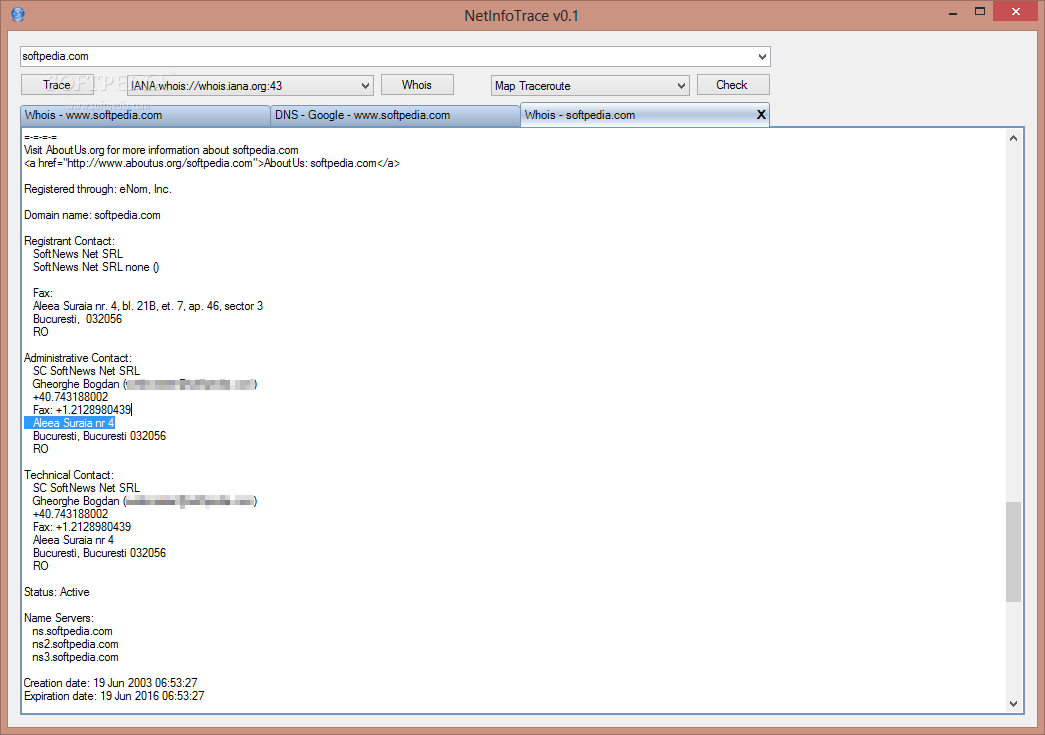Click the Whois button
The width and height of the screenshot is (1045, 735).
(x=417, y=85)
